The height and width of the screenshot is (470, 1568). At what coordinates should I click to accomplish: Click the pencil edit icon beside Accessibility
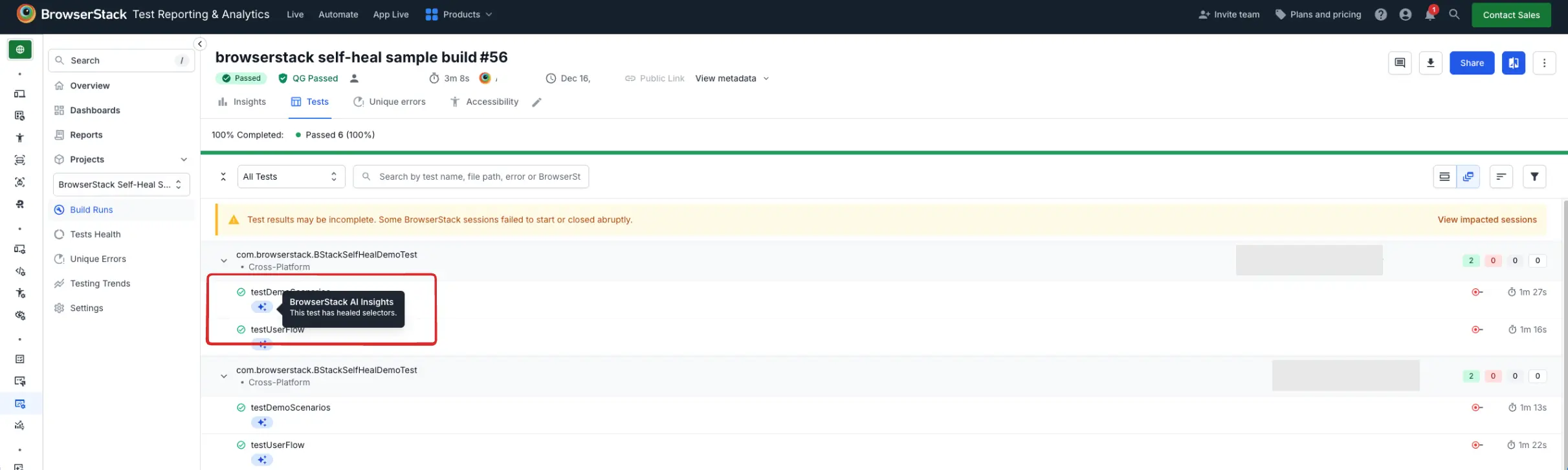536,102
